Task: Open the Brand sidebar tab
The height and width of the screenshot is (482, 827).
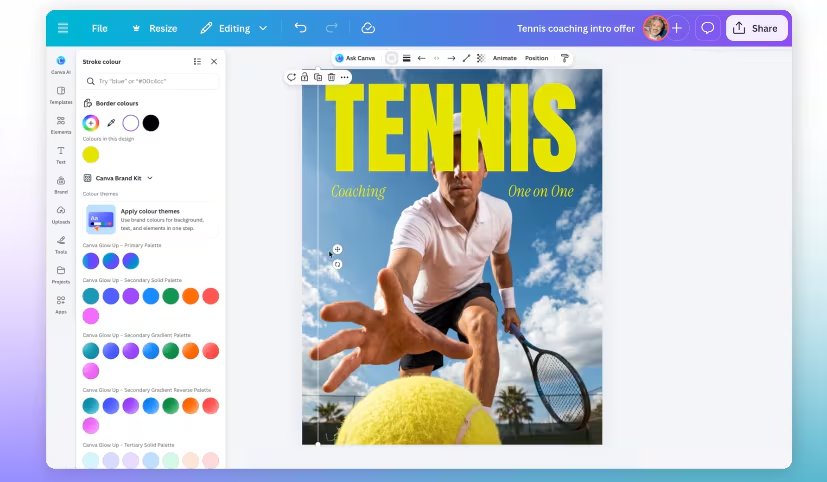Action: [x=61, y=185]
